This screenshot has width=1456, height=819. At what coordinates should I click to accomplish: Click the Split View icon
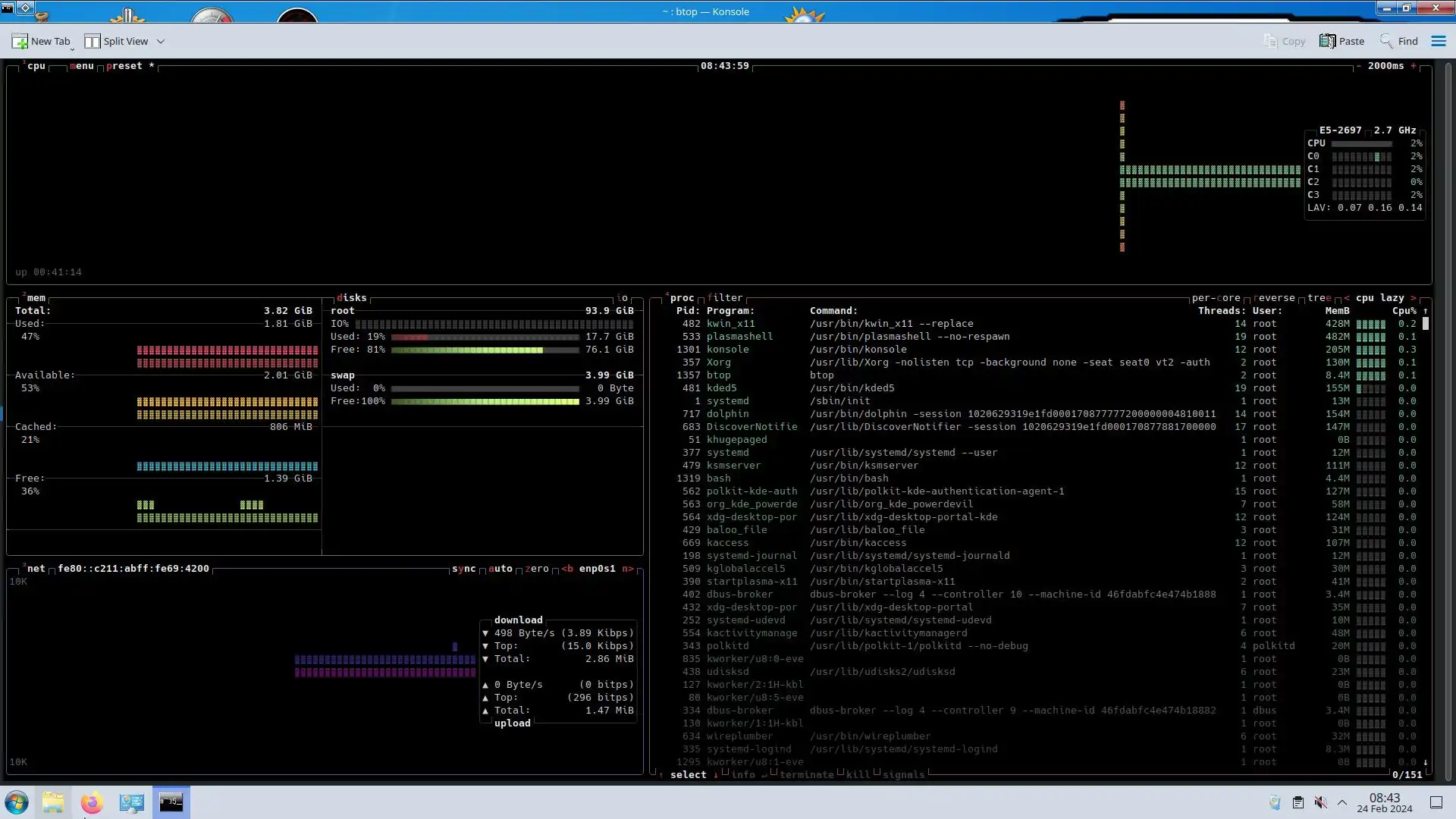(92, 42)
